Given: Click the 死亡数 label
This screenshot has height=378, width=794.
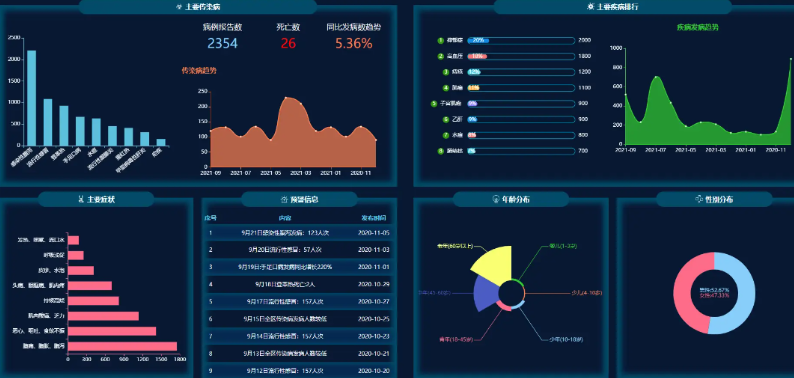Looking at the screenshot, I should (x=288, y=27).
